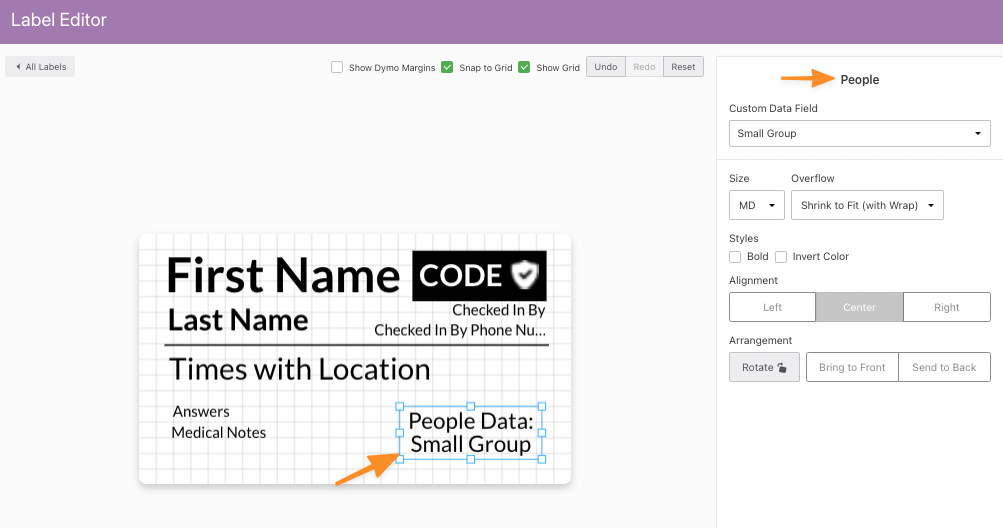Screen dimensions: 1003x528
Task: Undo the last change
Action: click(606, 67)
